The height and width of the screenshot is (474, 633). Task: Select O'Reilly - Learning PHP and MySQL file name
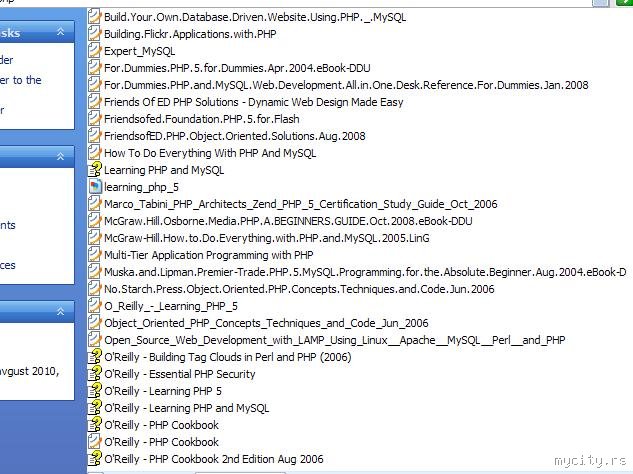point(187,408)
